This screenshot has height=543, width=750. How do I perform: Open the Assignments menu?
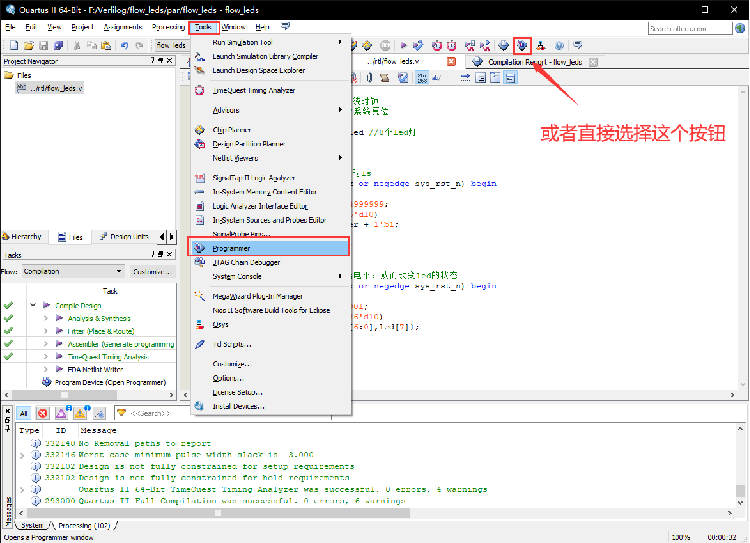click(123, 27)
